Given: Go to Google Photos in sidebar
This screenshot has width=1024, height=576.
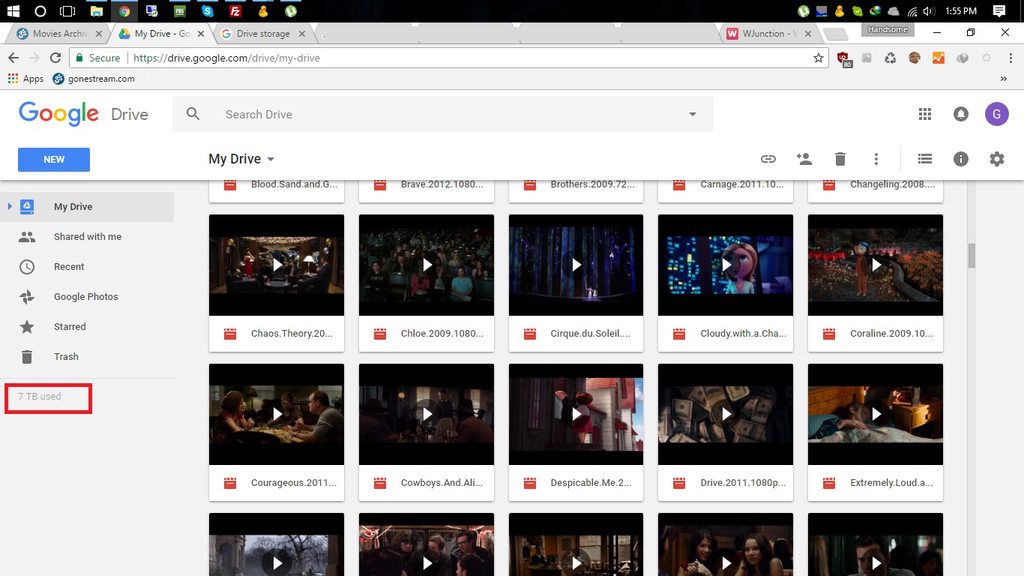Looking at the screenshot, I should [x=87, y=296].
